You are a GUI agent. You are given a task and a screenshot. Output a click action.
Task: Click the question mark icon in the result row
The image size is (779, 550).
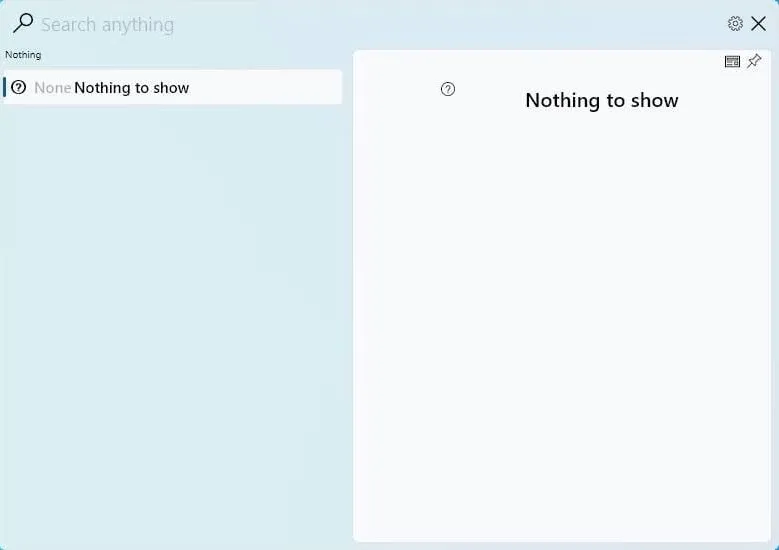[18, 88]
